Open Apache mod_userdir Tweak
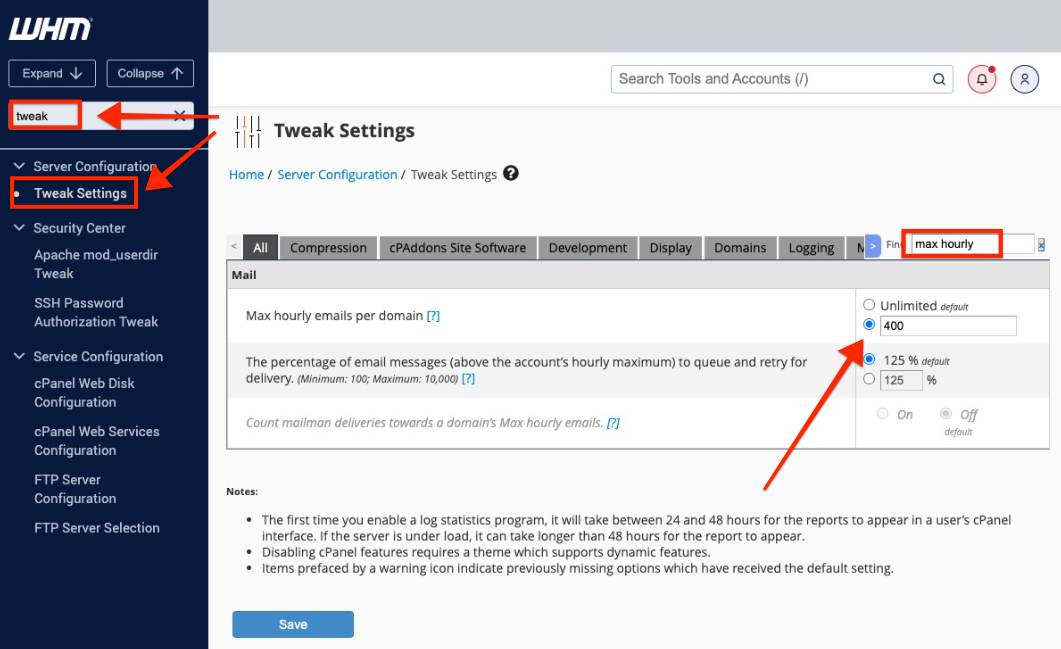1061x649 pixels. [x=96, y=264]
